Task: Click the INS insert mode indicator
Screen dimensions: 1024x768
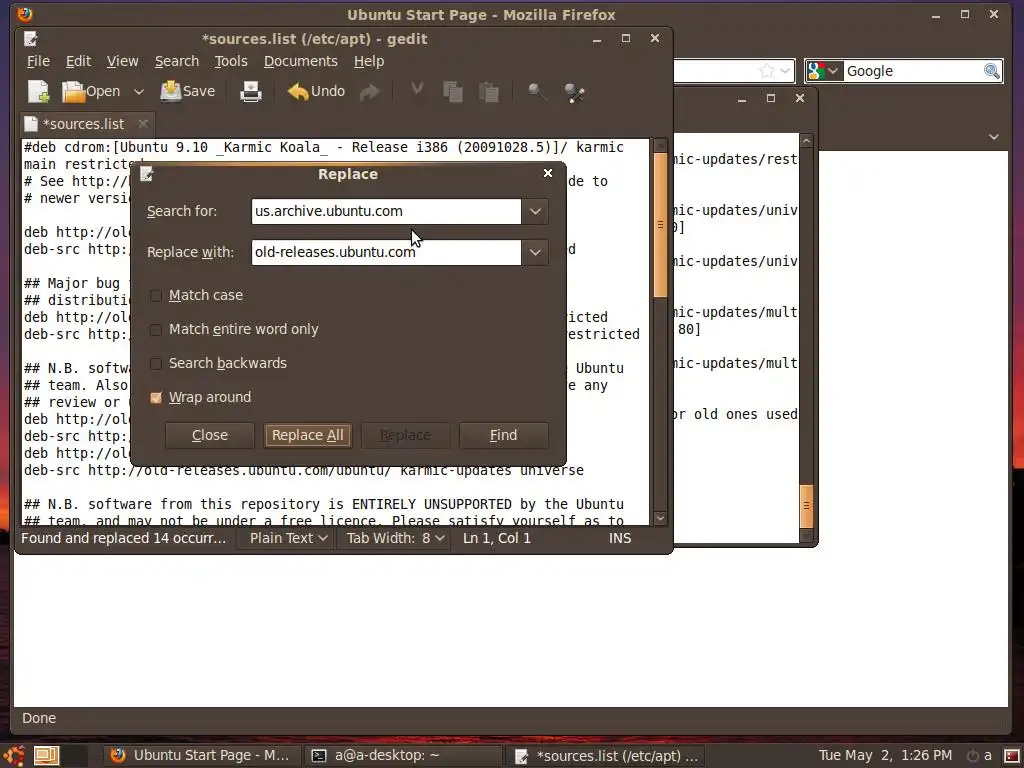Action: [620, 538]
